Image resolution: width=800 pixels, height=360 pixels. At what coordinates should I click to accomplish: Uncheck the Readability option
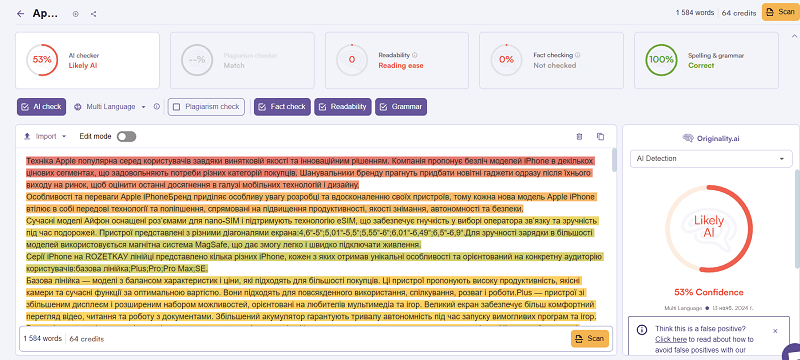tap(342, 107)
